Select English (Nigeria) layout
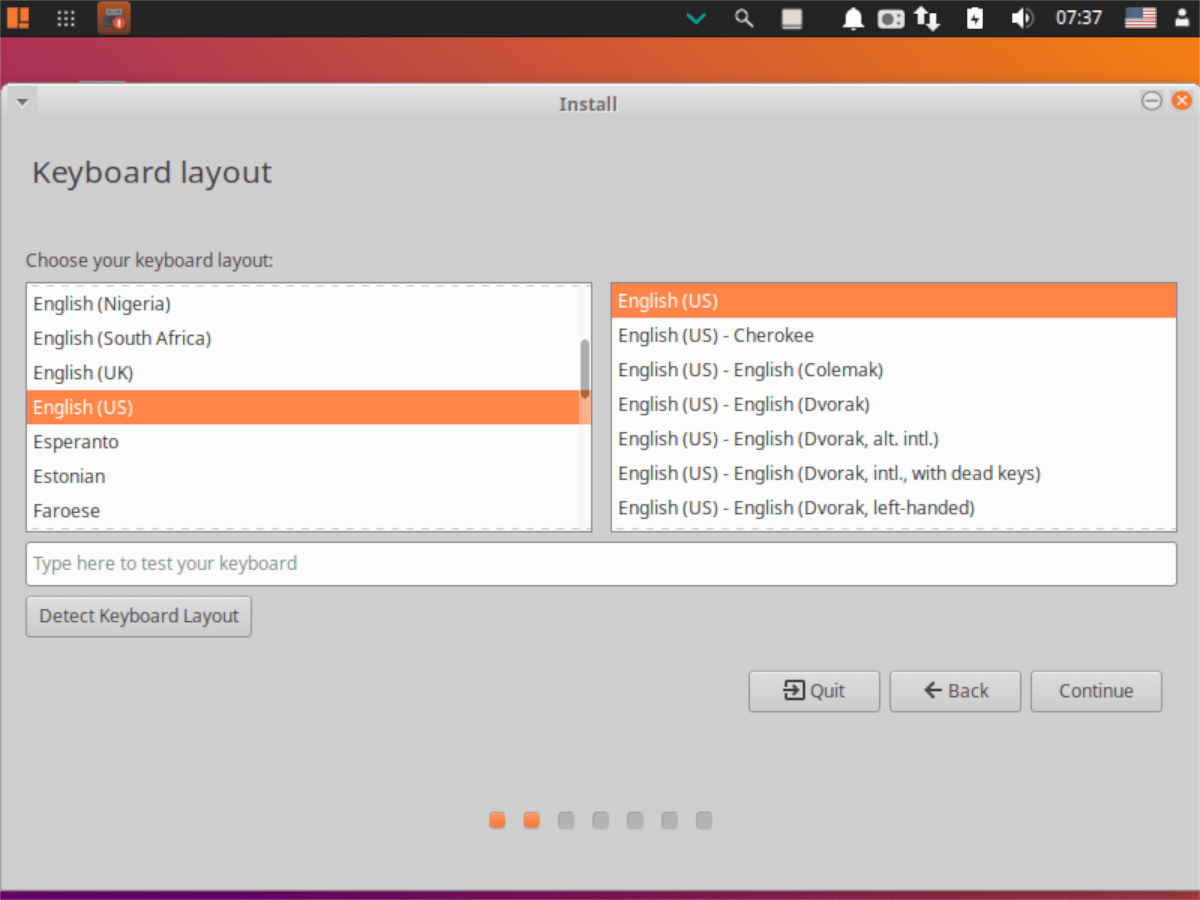Image resolution: width=1200 pixels, height=900 pixels. click(302, 304)
